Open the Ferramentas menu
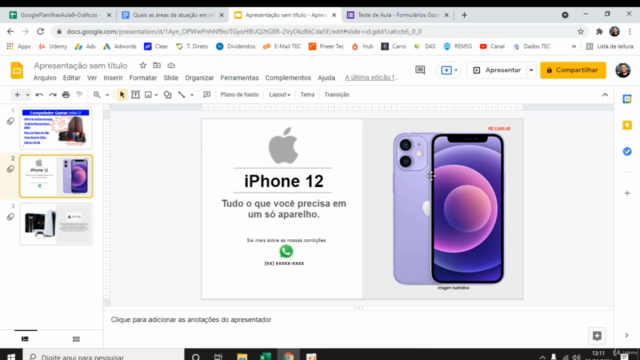Screen dimensions: 640x360 (x=240, y=78)
